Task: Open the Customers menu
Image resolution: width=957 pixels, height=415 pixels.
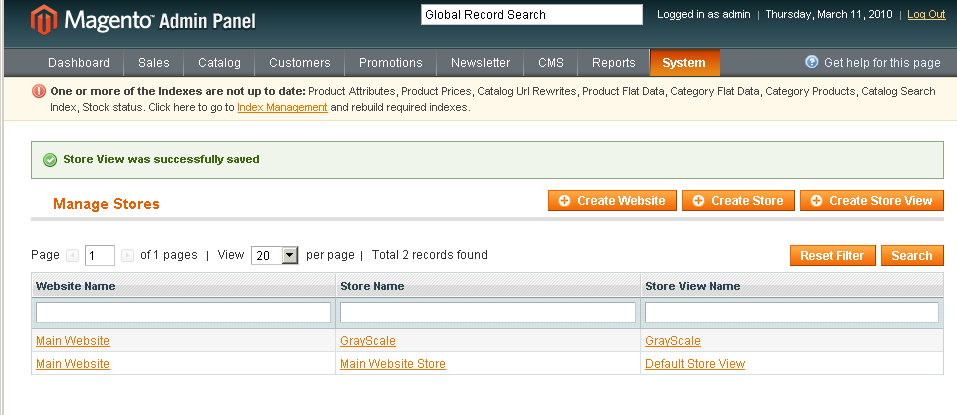Action: click(300, 63)
